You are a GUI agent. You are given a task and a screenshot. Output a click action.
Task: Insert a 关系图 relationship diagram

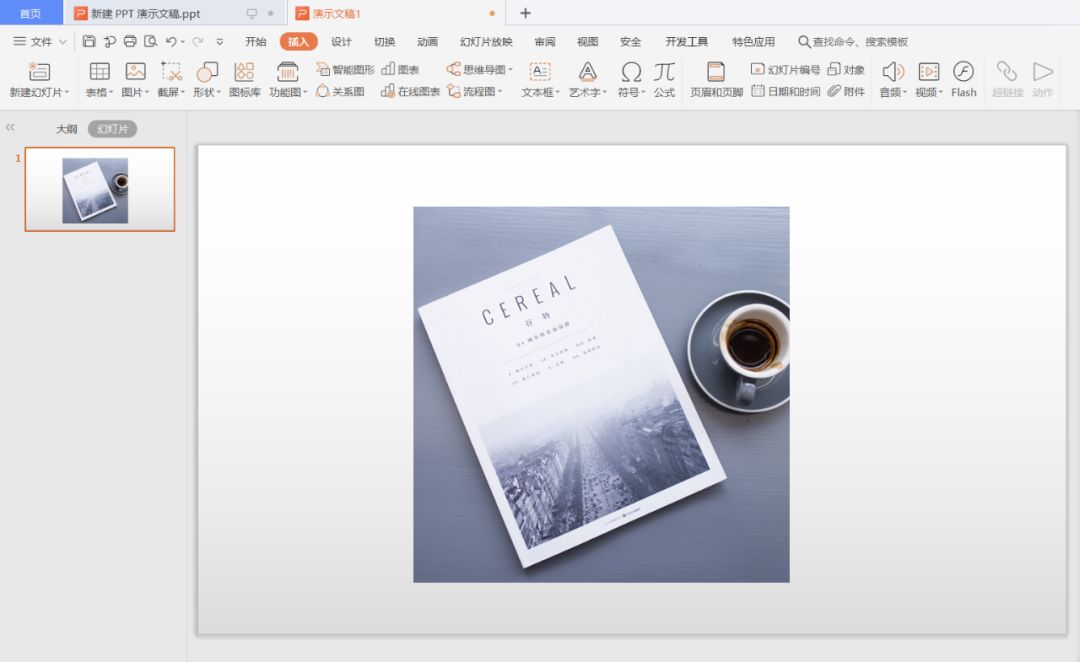340,91
